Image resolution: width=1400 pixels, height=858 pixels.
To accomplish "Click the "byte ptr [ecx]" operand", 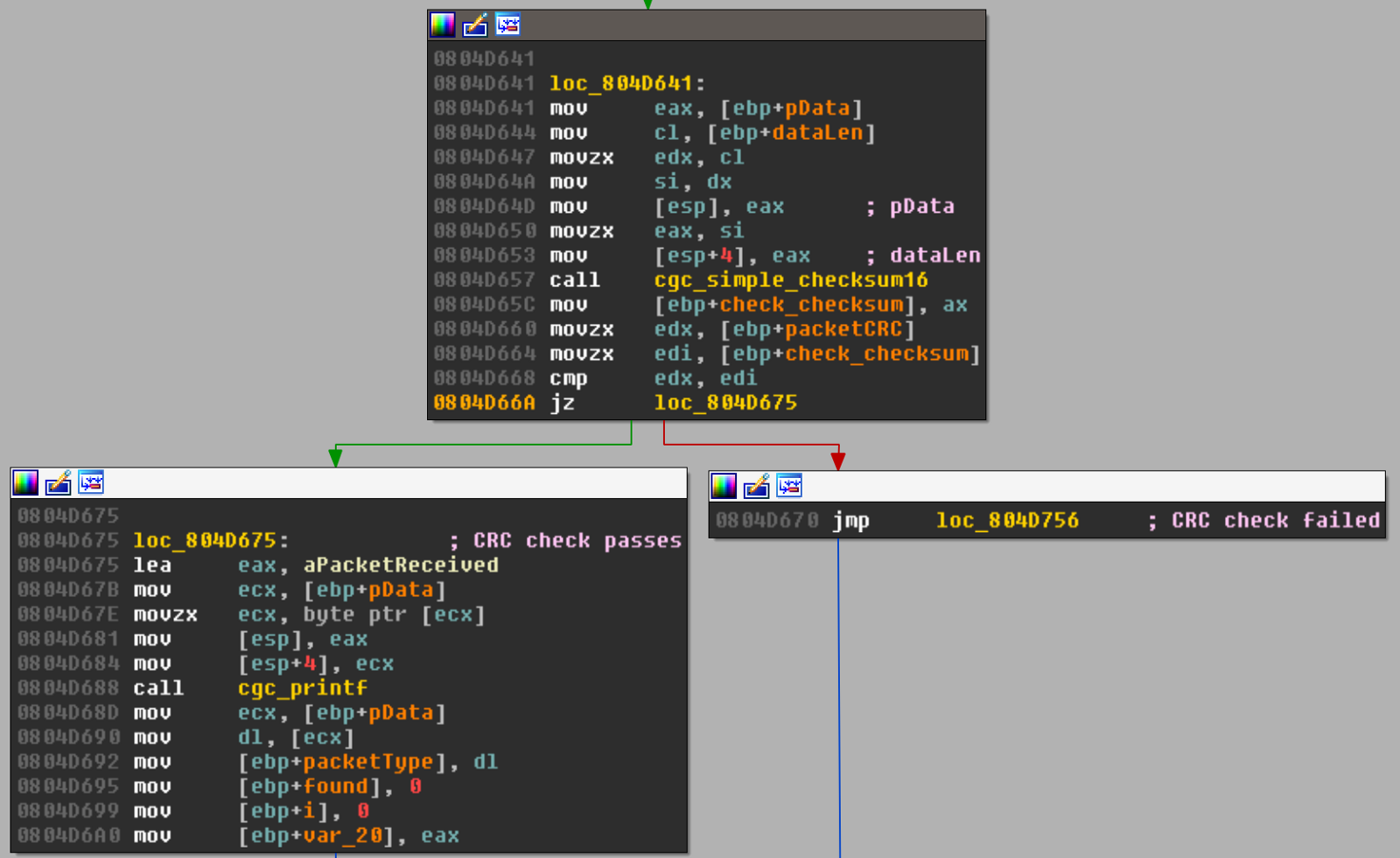I will click(394, 615).
